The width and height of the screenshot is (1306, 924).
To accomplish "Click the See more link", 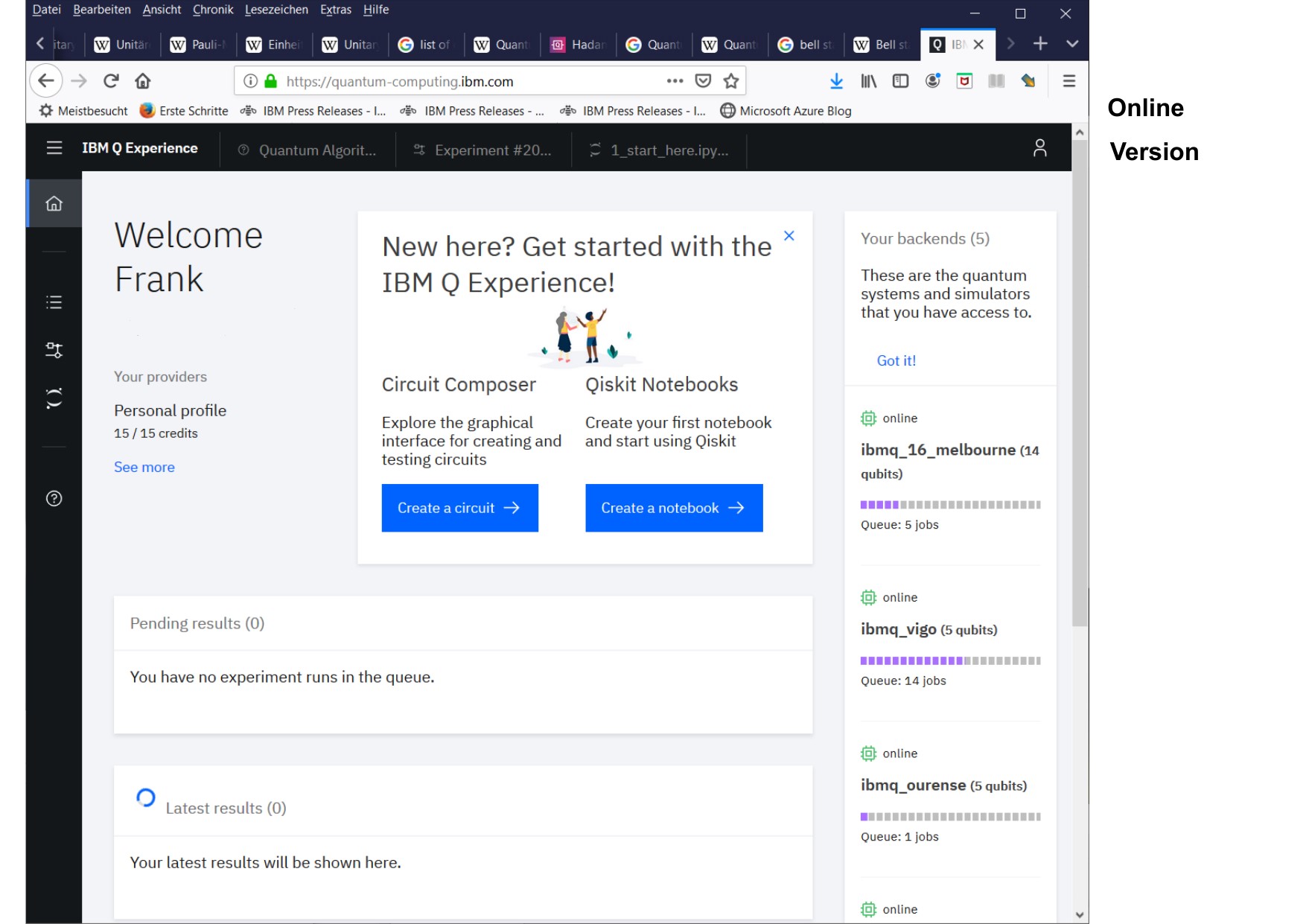I will point(144,468).
